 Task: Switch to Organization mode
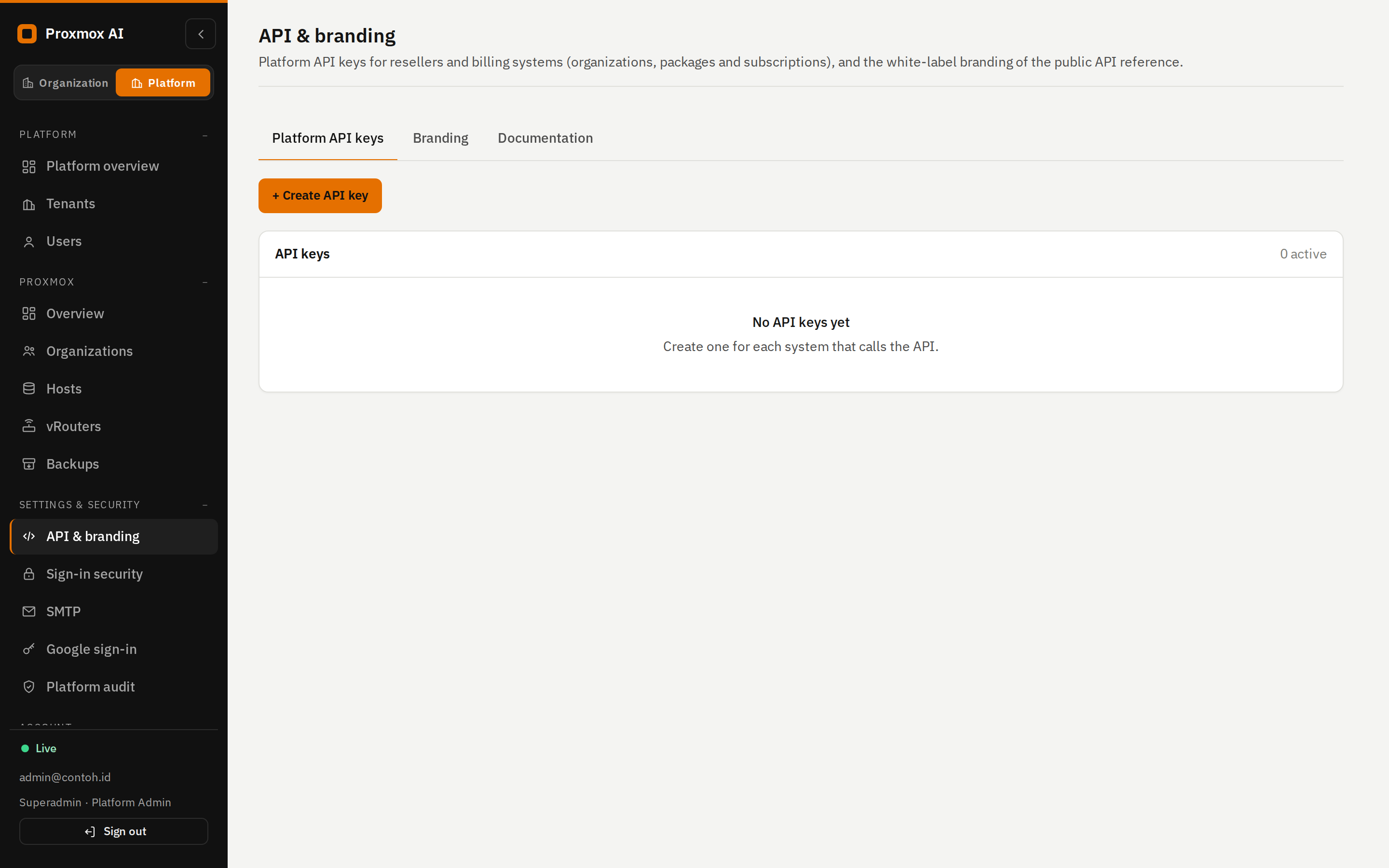(x=66, y=82)
